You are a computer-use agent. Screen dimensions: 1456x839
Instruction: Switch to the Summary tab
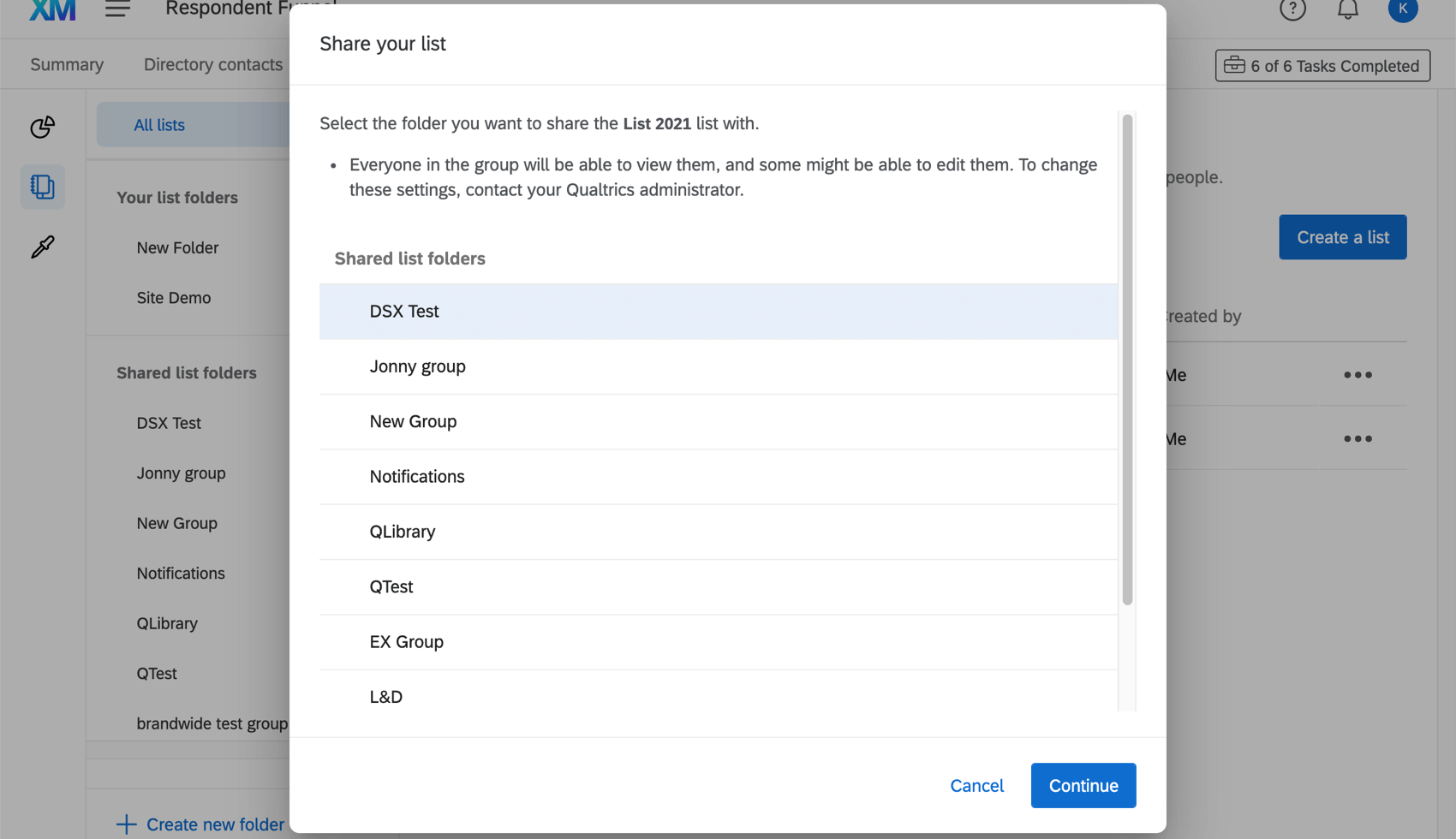pos(67,63)
